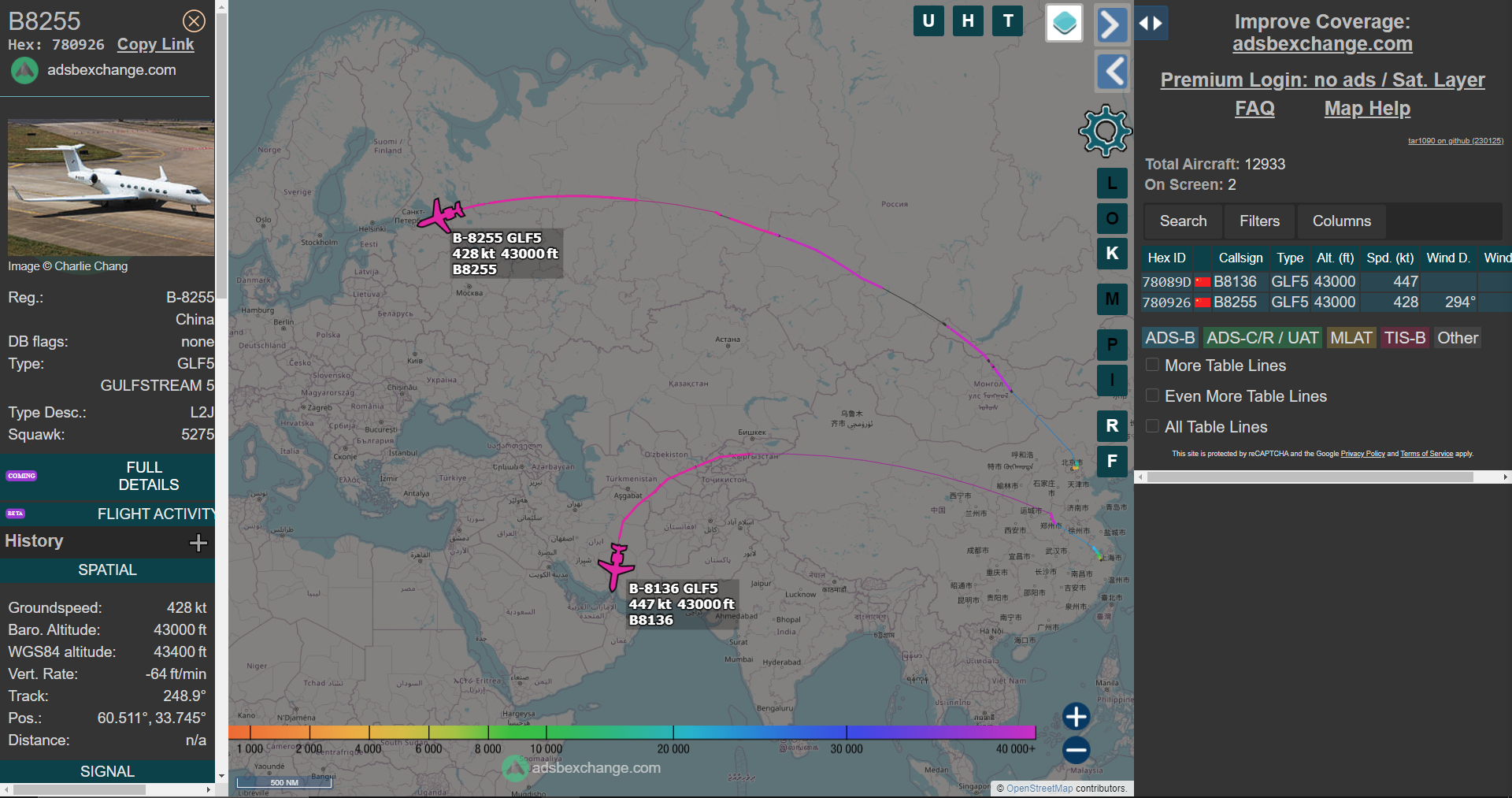The height and width of the screenshot is (798, 1512).
Task: Toggle the O map button
Action: coord(1112,218)
